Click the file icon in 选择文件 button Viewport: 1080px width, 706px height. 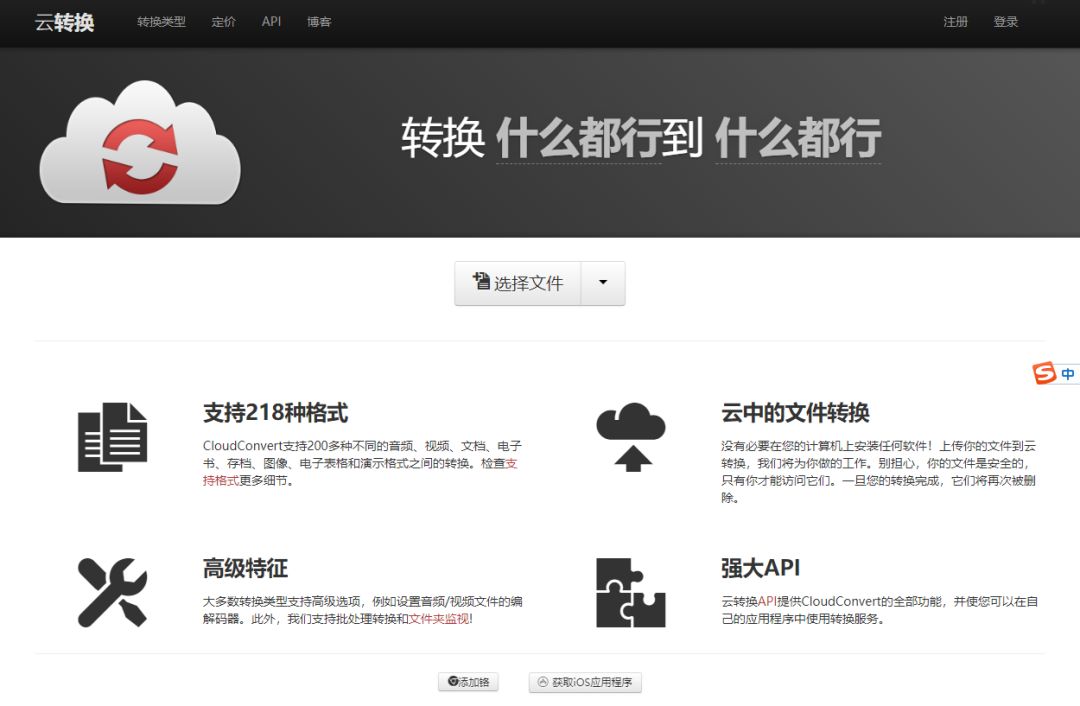(x=481, y=280)
